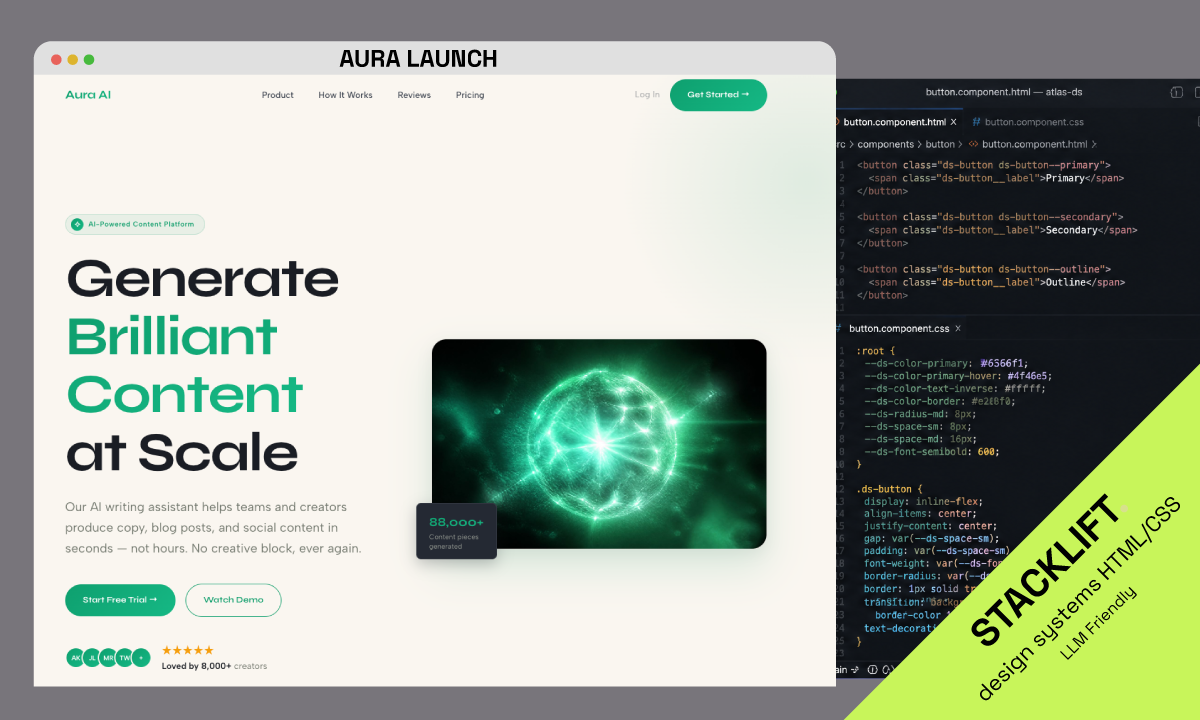The height and width of the screenshot is (720, 1200).
Task: Click the Watch Demo button
Action: (233, 600)
